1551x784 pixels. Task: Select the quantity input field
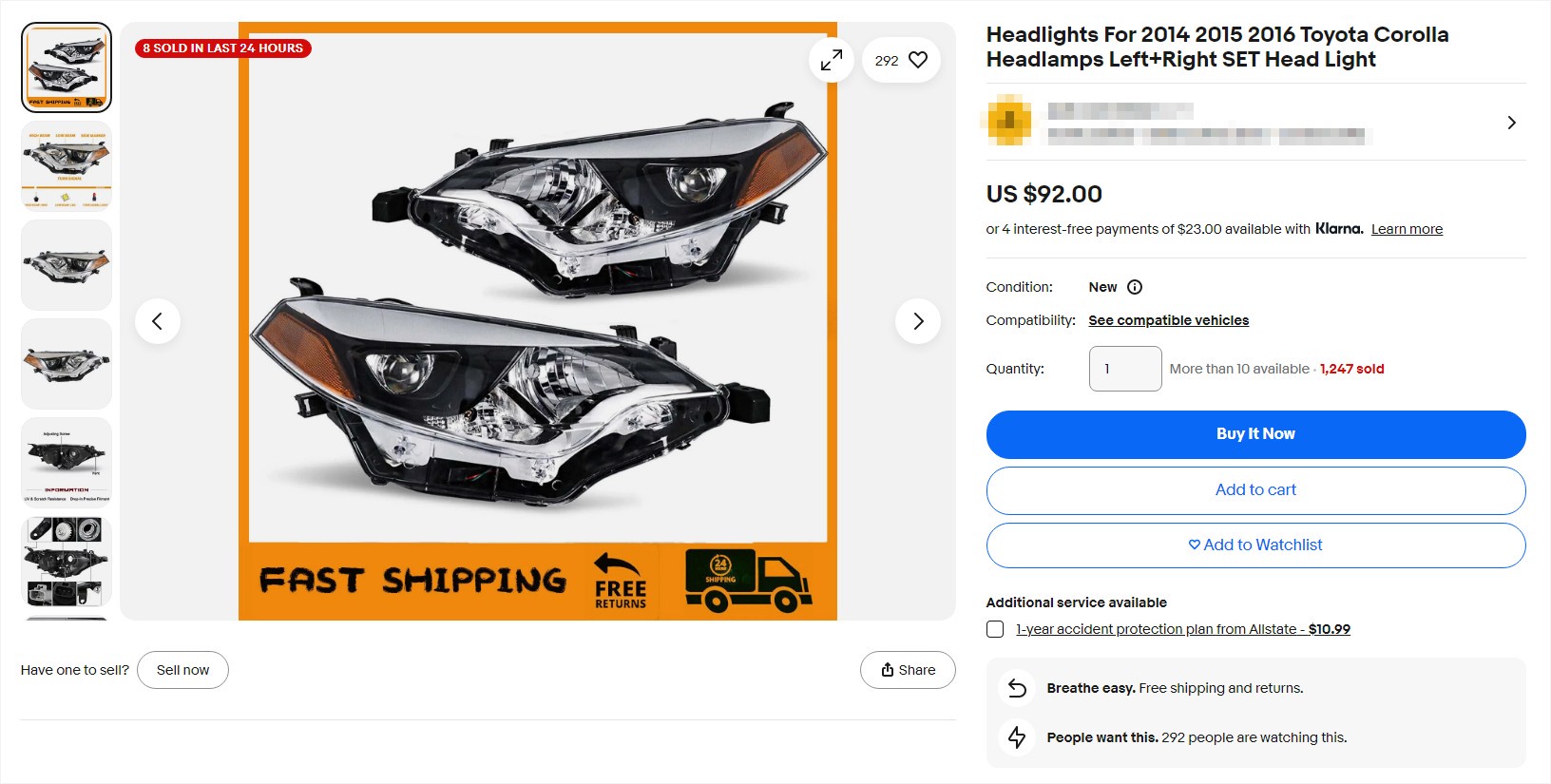(x=1124, y=368)
